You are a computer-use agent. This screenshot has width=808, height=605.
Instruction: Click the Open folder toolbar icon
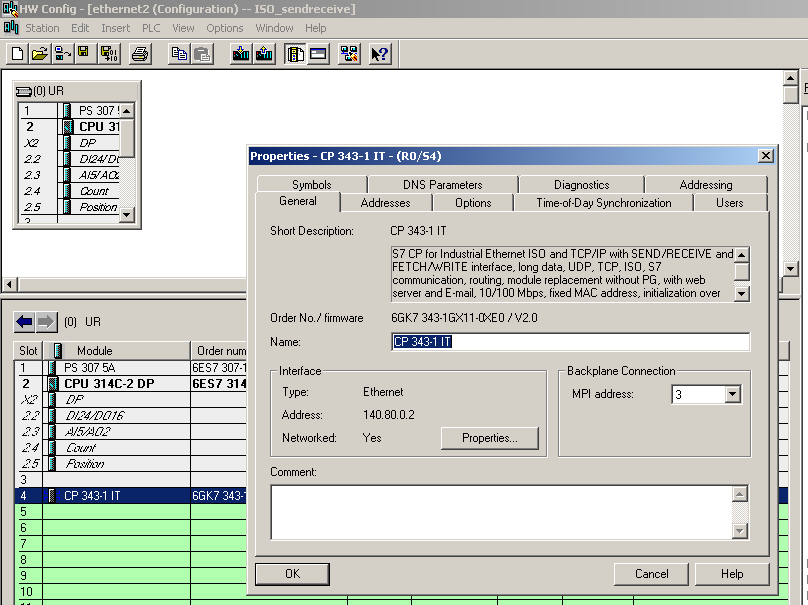[x=39, y=54]
